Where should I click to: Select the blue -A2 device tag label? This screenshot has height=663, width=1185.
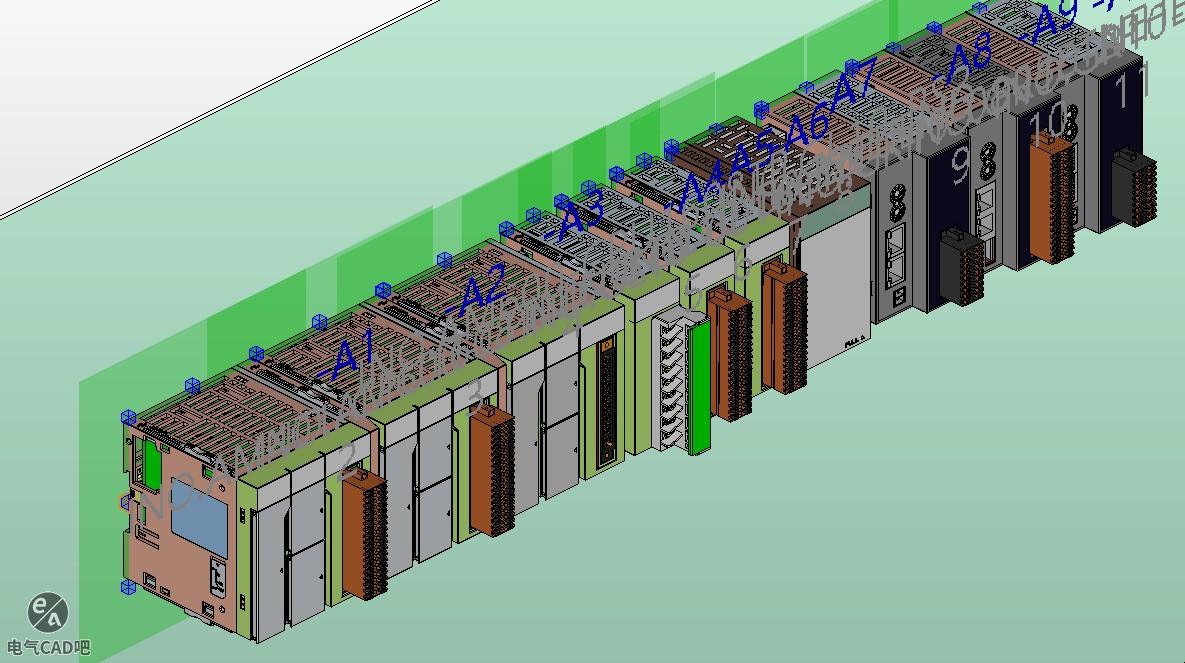coord(477,293)
